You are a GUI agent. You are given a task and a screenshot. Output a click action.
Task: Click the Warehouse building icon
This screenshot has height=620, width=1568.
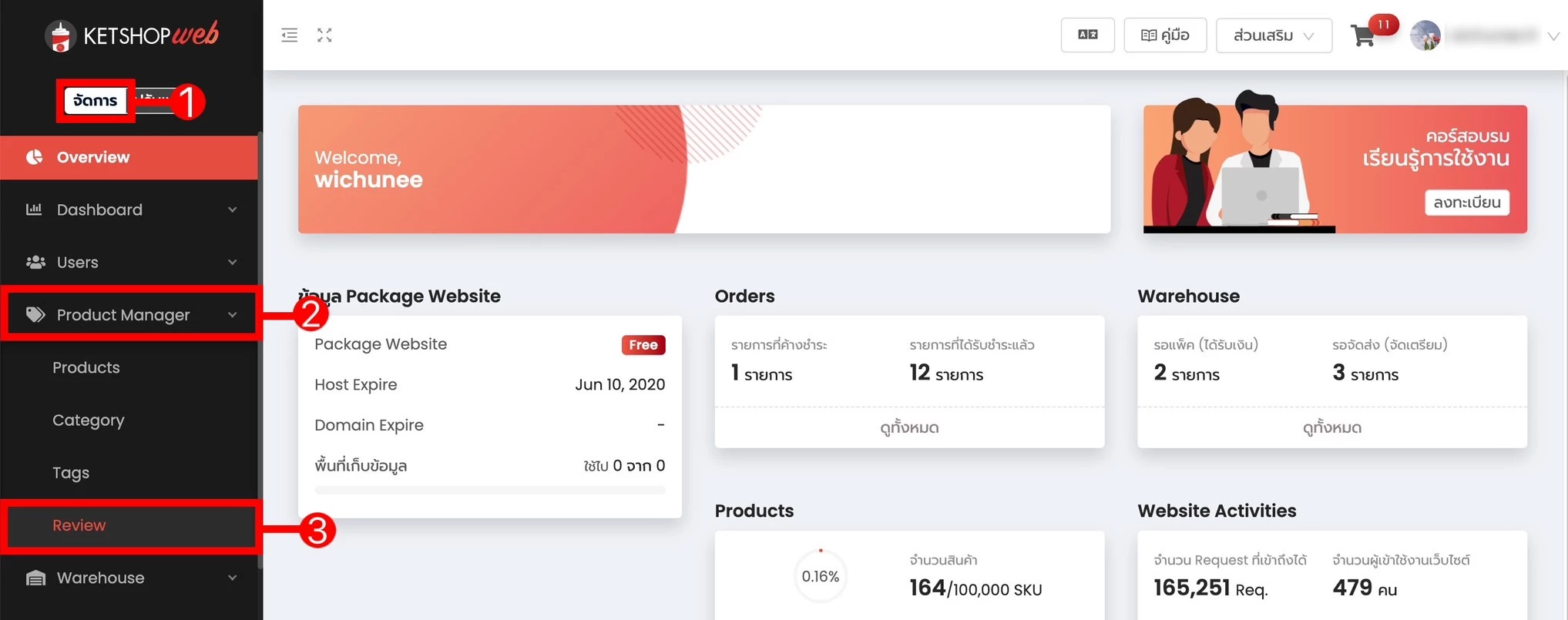point(35,578)
